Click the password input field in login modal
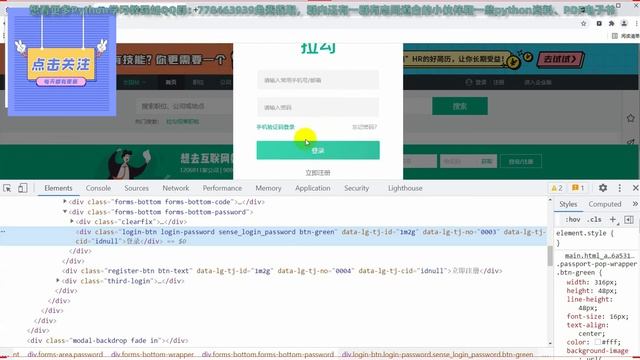The width and height of the screenshot is (640, 360). pos(318,107)
